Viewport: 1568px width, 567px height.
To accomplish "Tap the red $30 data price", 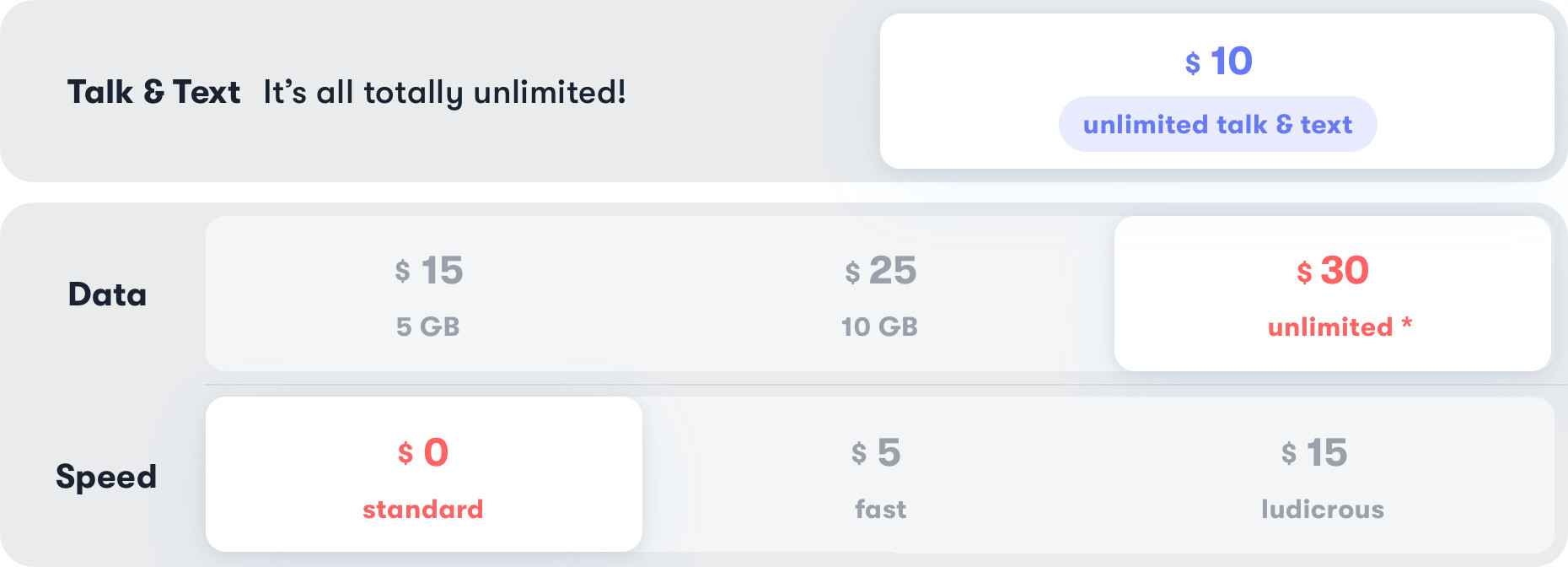I will tap(1332, 271).
